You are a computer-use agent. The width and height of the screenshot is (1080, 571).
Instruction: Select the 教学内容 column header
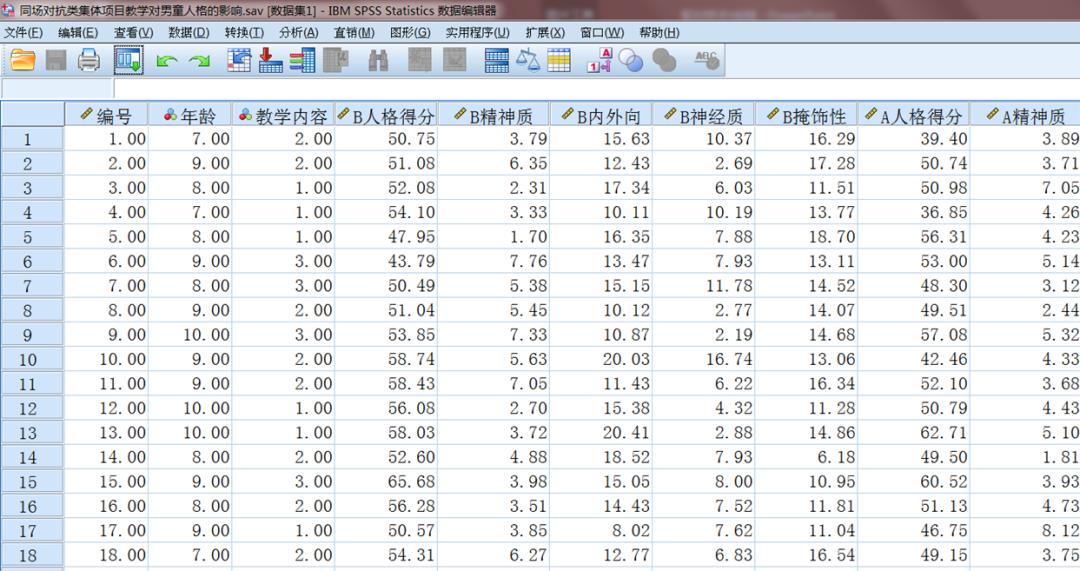pyautogui.click(x=282, y=115)
